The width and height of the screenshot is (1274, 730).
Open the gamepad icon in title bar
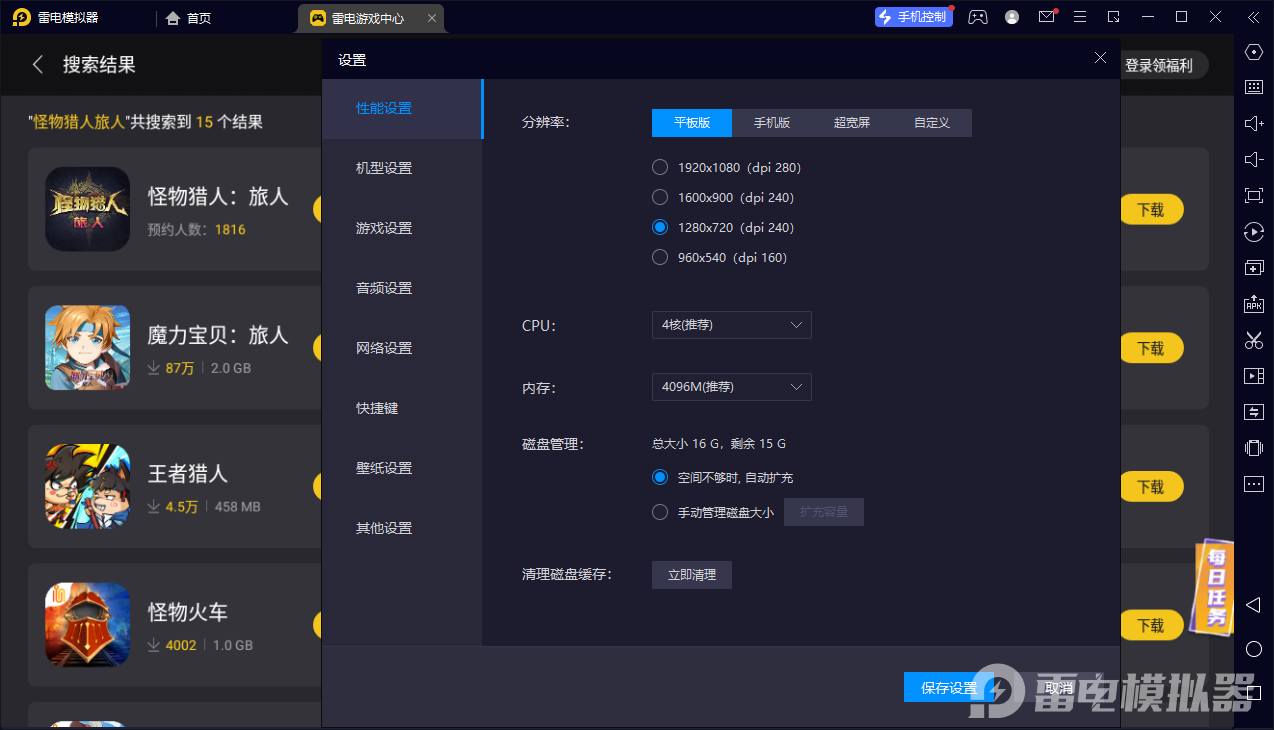pyautogui.click(x=978, y=17)
